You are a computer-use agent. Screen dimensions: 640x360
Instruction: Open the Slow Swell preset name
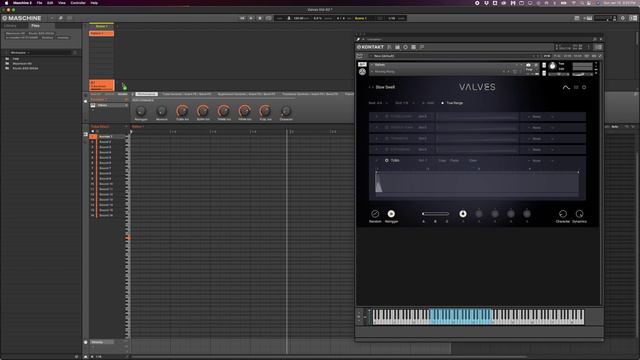[x=385, y=87]
